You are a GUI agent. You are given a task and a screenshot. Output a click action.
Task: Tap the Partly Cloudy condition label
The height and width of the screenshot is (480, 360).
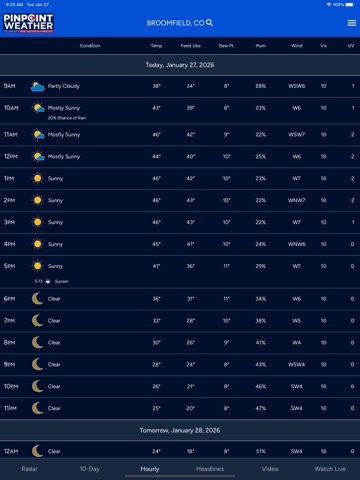(64, 86)
